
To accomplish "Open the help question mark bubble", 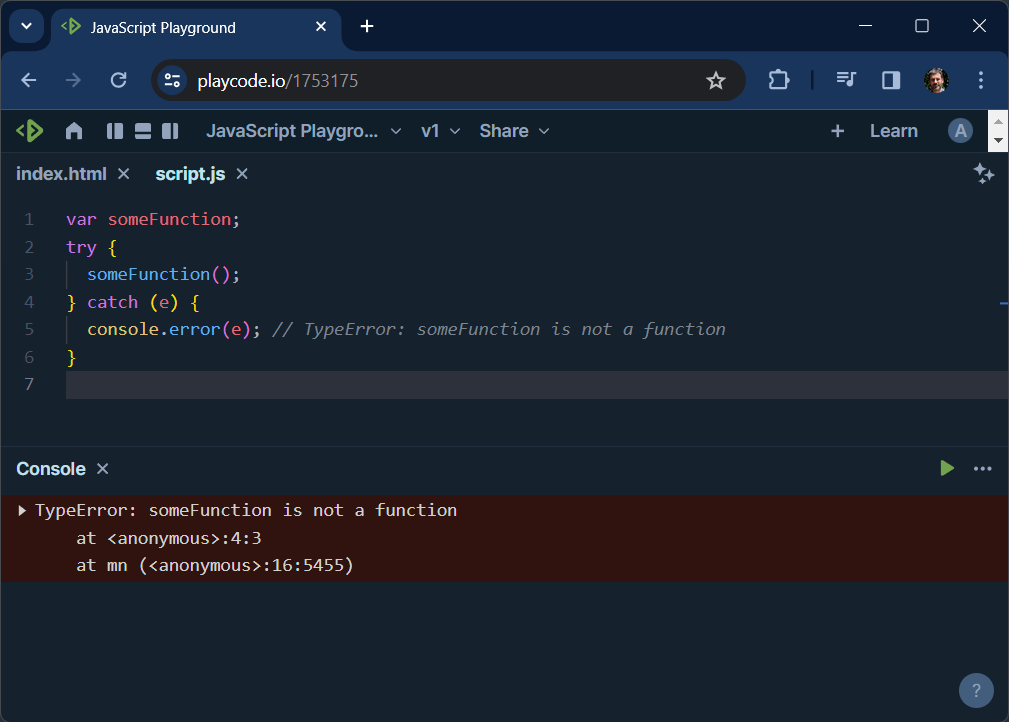I will (x=976, y=690).
